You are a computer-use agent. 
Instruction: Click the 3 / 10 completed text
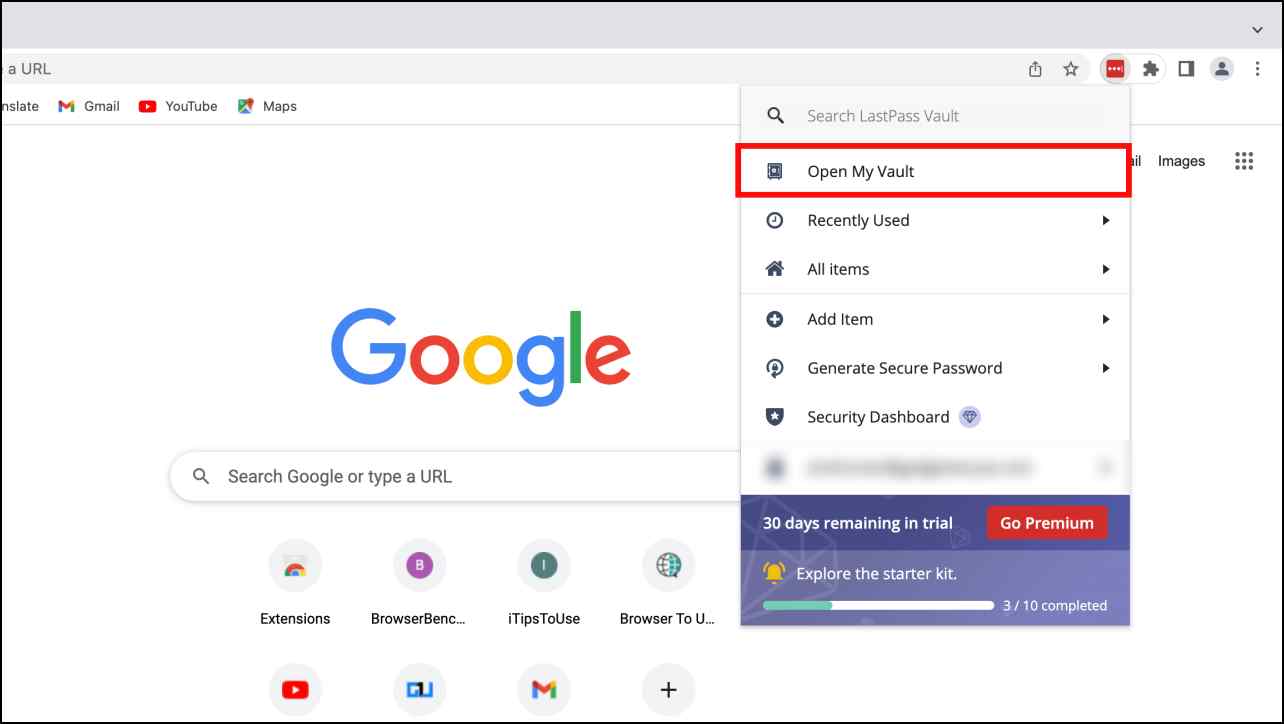(1055, 605)
